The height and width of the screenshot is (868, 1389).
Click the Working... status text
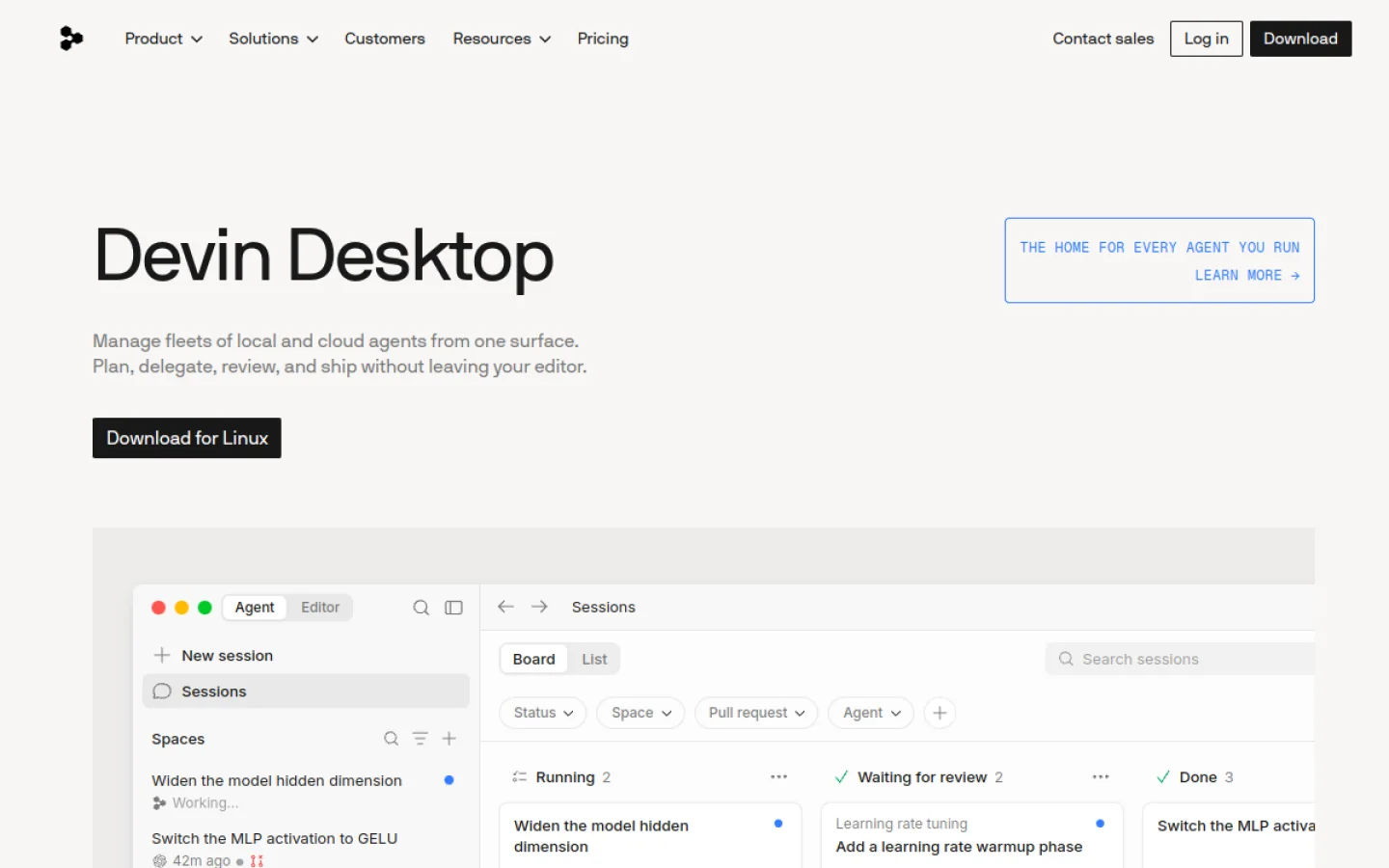pyautogui.click(x=205, y=802)
